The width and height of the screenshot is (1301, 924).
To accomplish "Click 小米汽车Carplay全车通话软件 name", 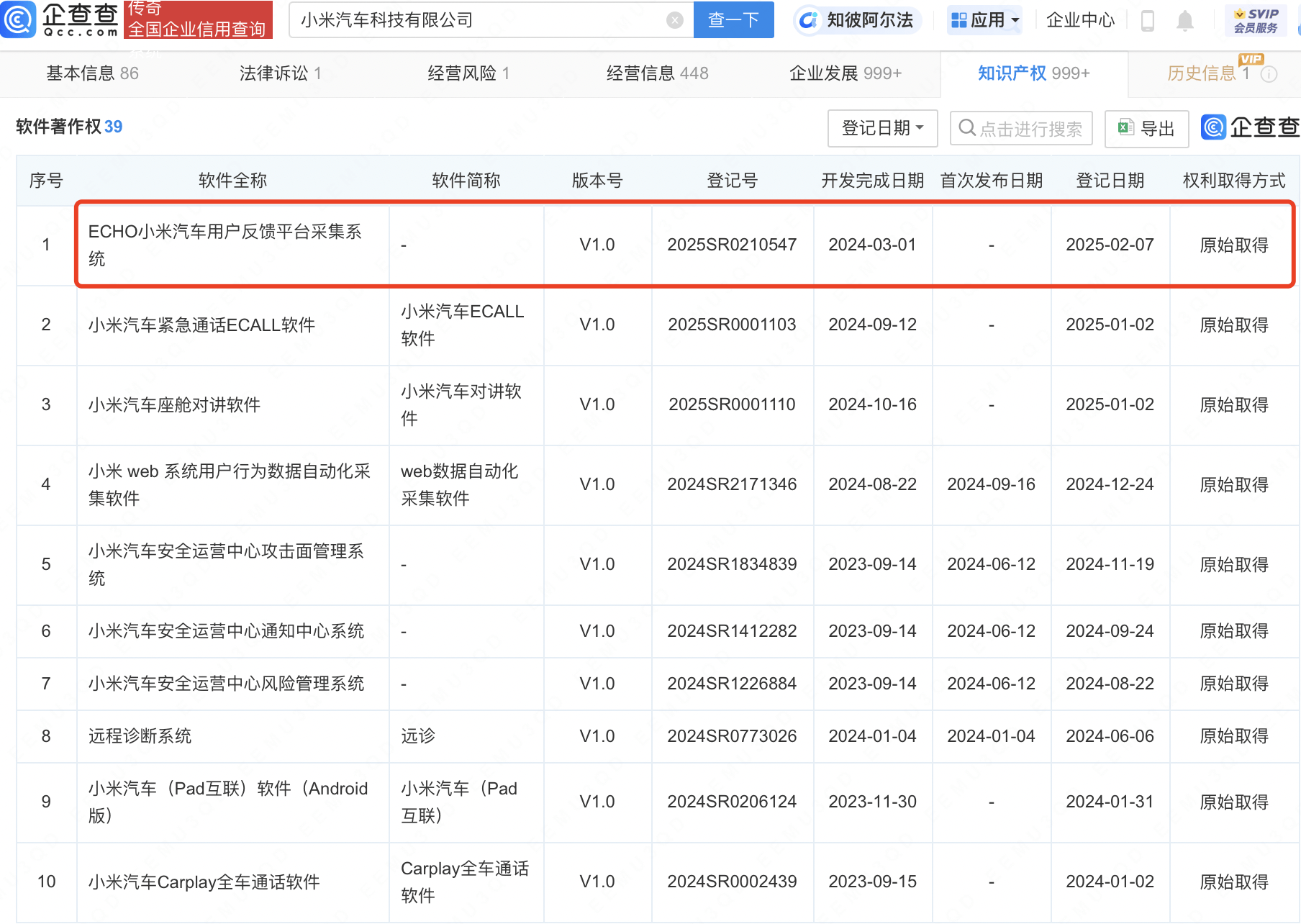I will click(x=204, y=882).
